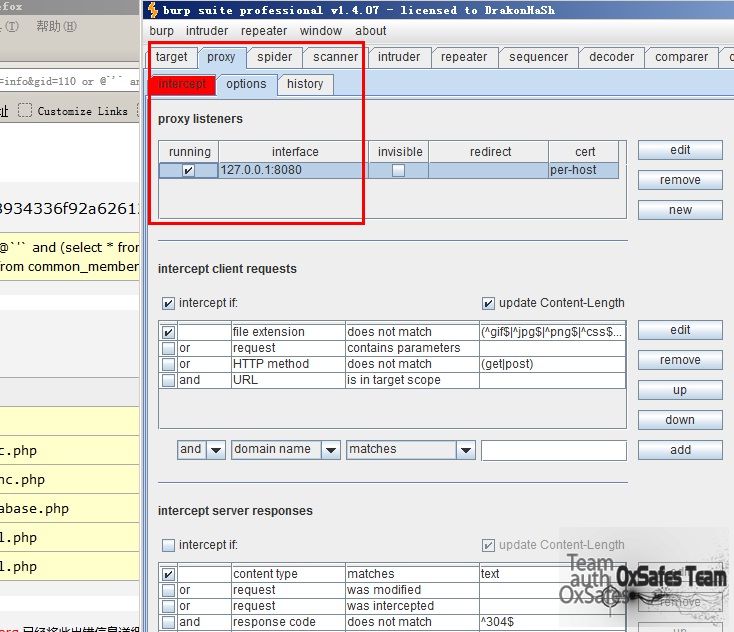Select the per-host cert cell
The image size is (734, 632).
point(583,170)
